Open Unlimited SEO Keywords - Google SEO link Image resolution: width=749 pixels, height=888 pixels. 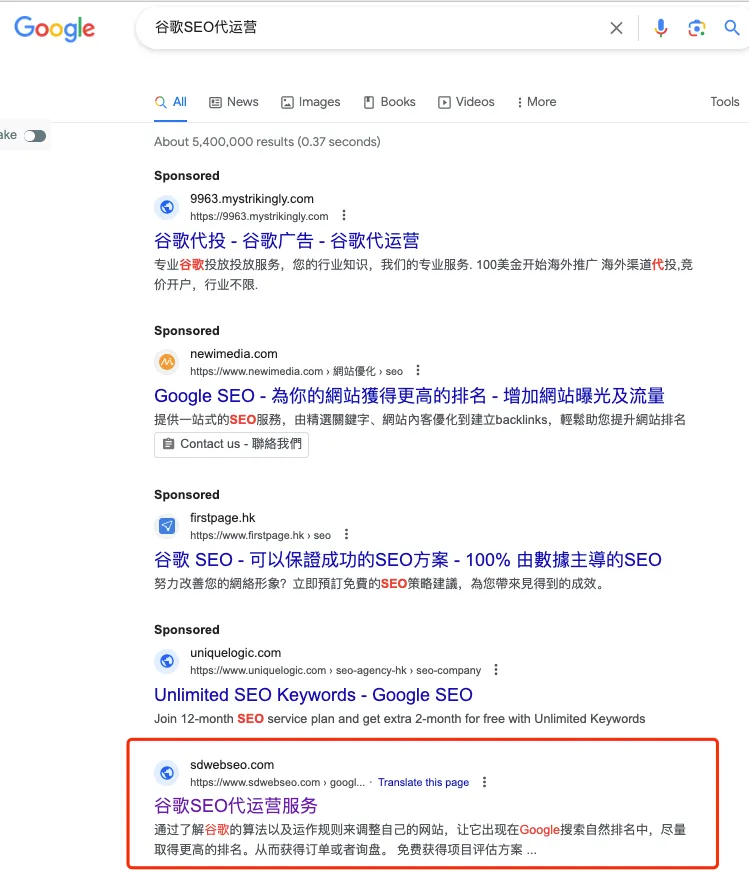click(x=313, y=695)
